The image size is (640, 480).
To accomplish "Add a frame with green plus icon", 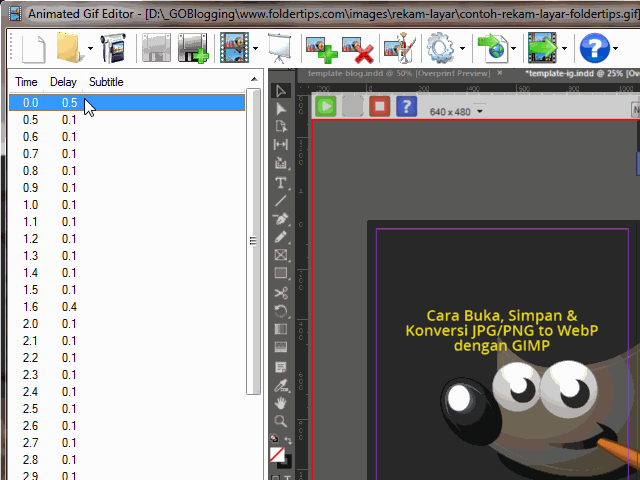I will tap(322, 50).
